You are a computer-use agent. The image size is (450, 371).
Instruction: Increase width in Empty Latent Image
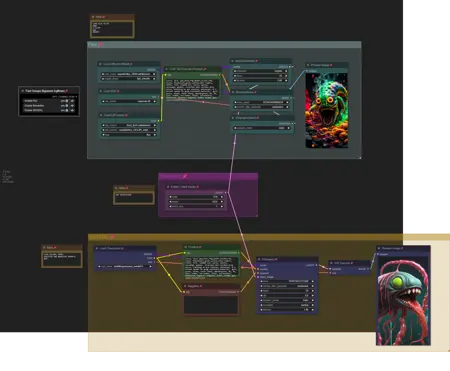click(222, 197)
